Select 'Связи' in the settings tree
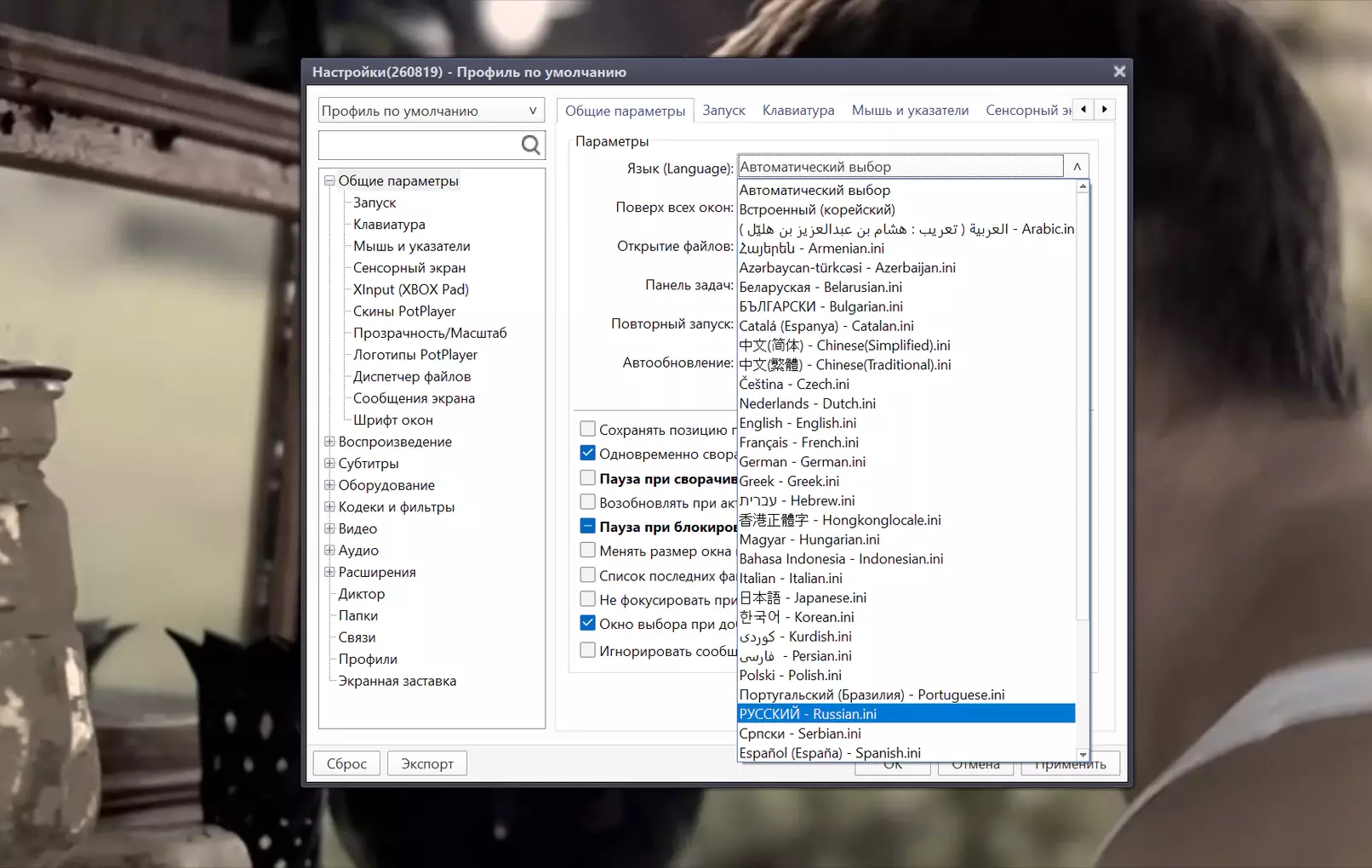The width and height of the screenshot is (1372, 868). click(357, 637)
